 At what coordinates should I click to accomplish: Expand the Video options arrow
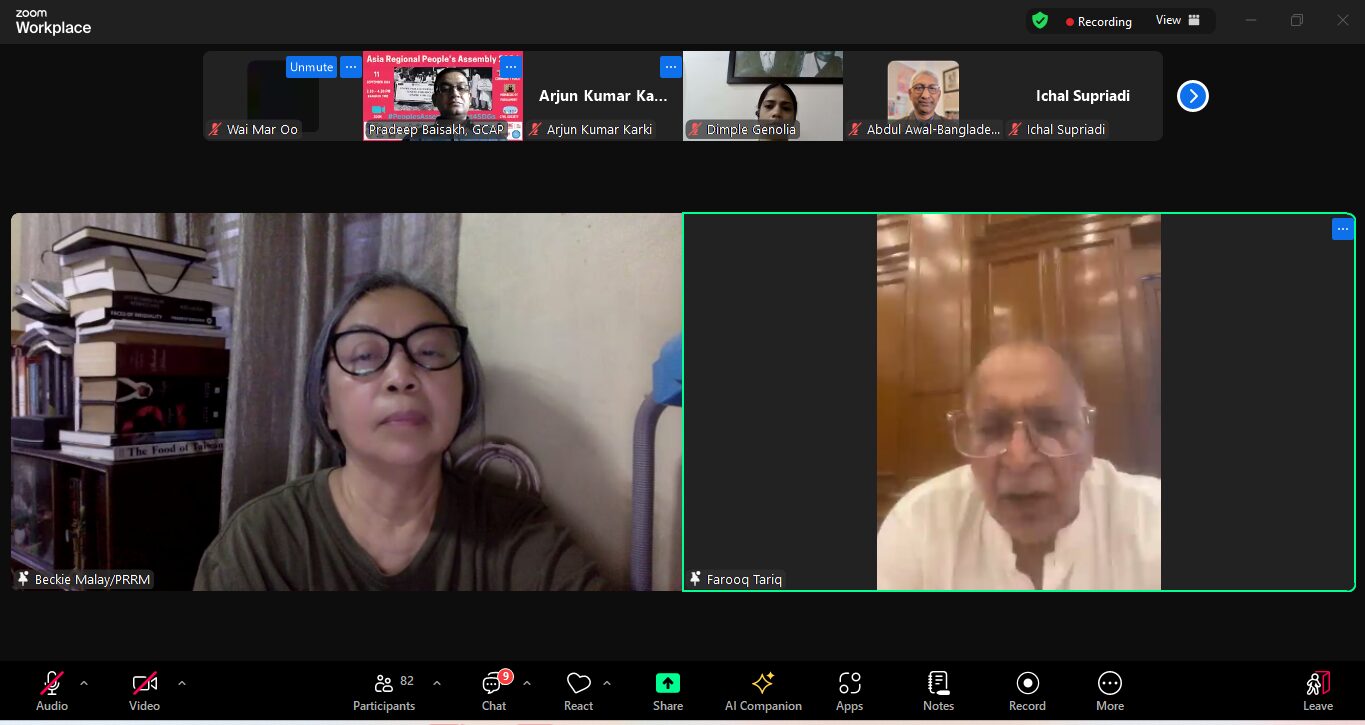point(181,683)
